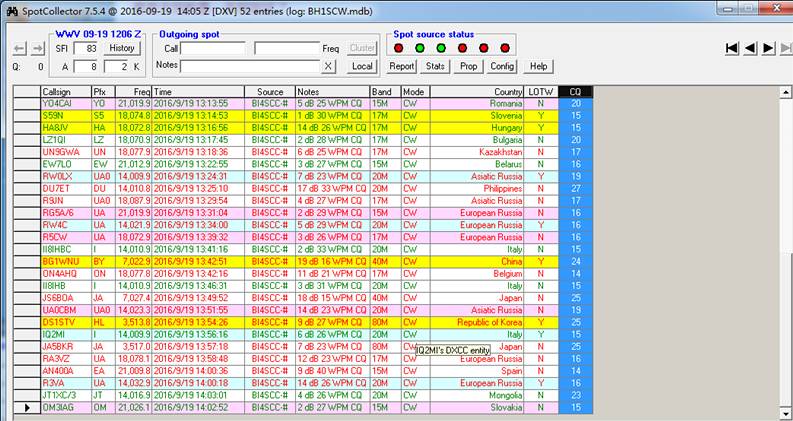This screenshot has width=793, height=421.
Task: Click the first red spot source status LED
Action: (x=399, y=48)
